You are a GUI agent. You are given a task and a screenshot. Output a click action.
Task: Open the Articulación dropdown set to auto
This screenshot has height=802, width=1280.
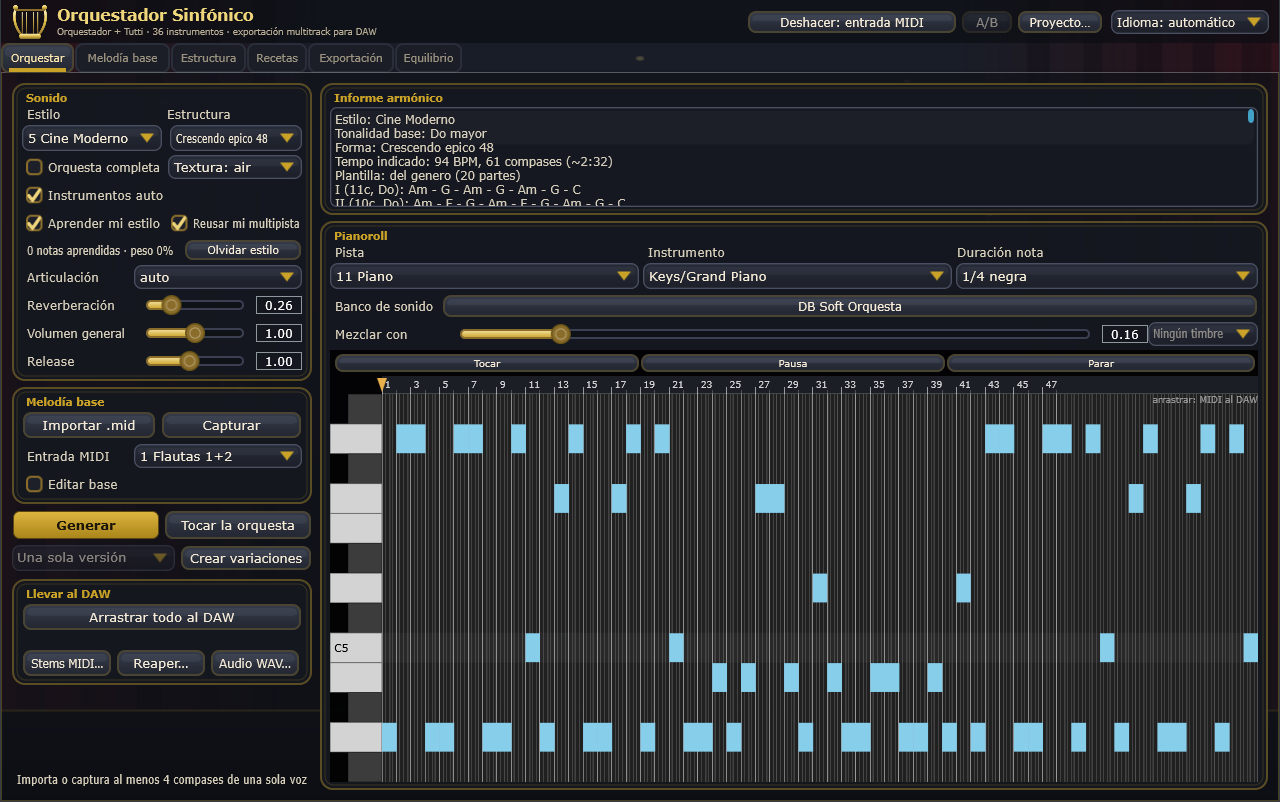point(218,277)
